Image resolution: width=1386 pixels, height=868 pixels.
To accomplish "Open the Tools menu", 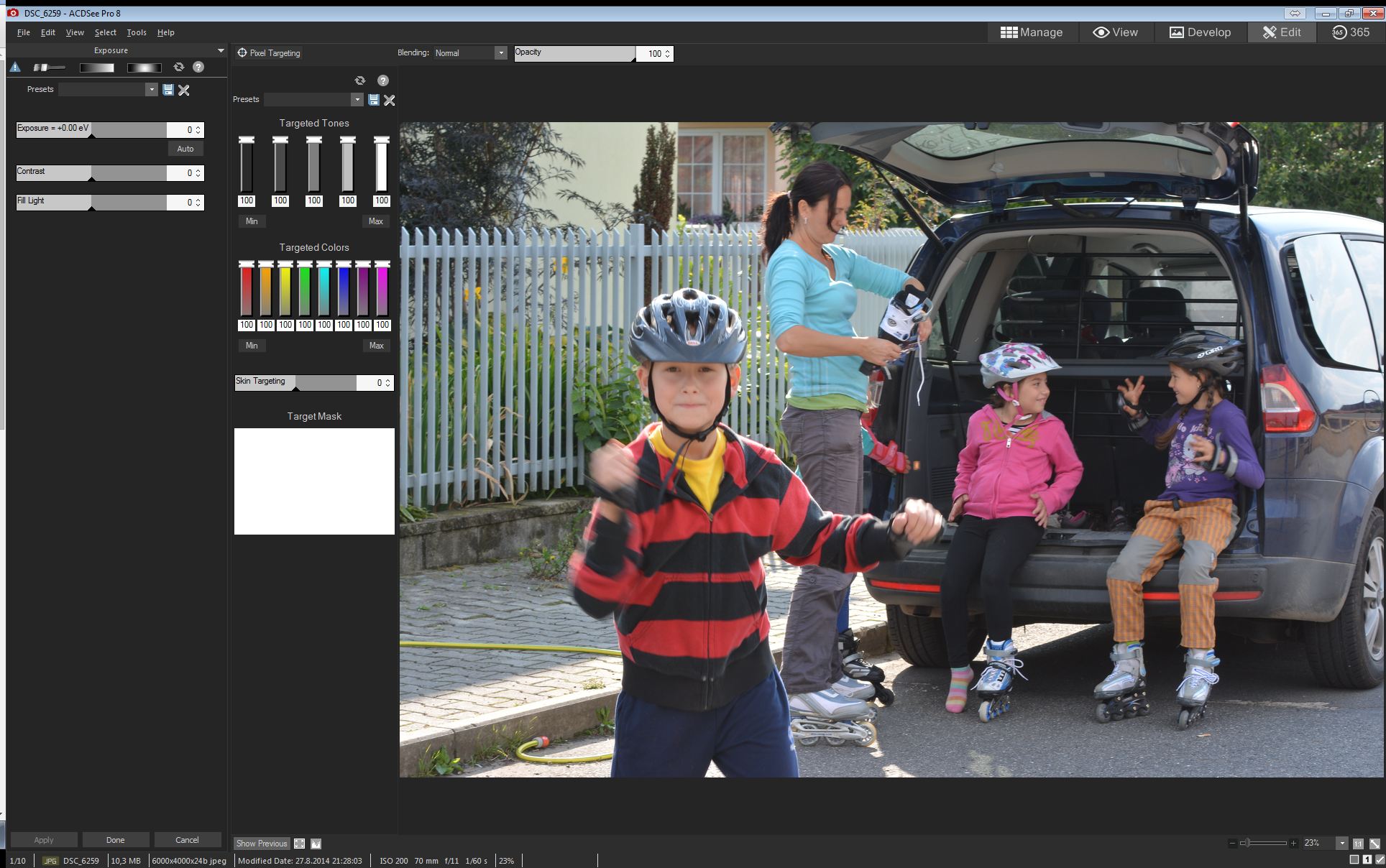I will click(136, 32).
